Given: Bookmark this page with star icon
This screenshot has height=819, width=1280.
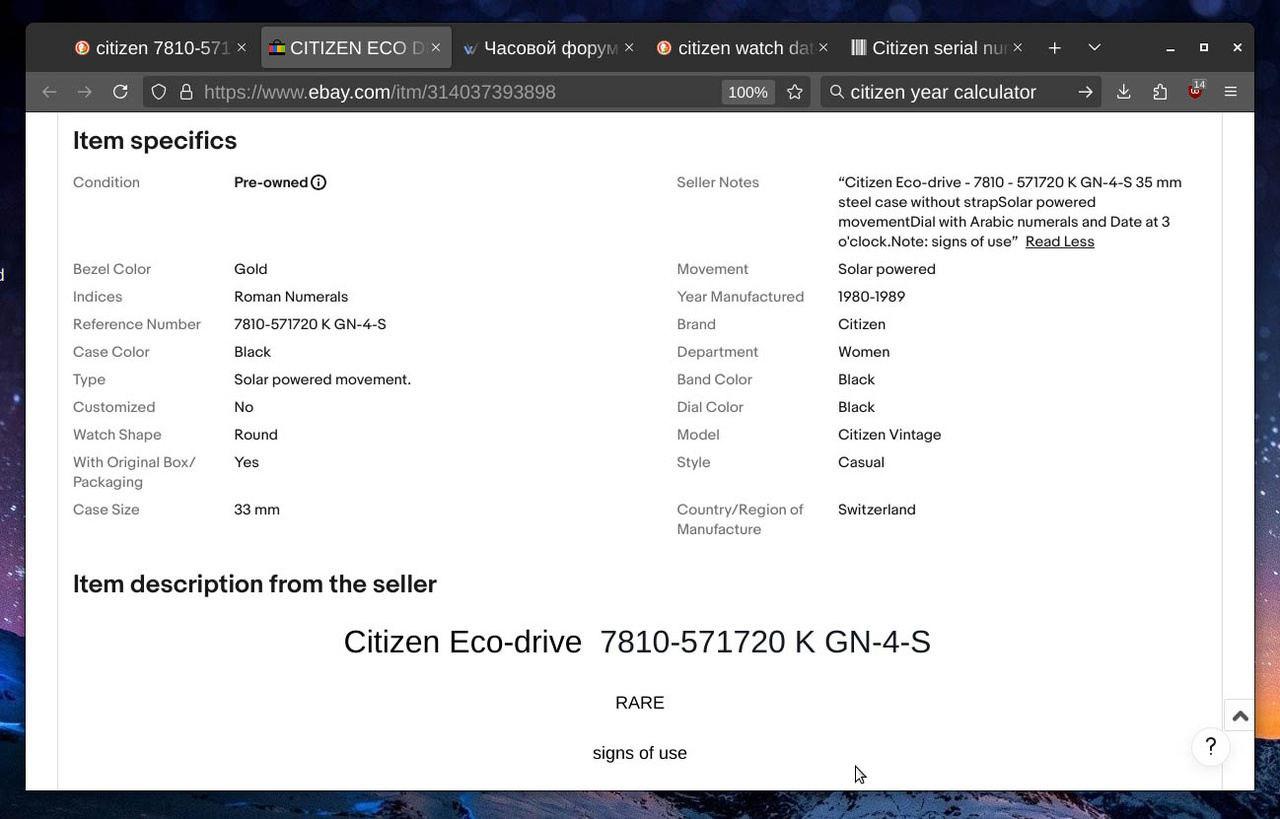Looking at the screenshot, I should click(794, 92).
